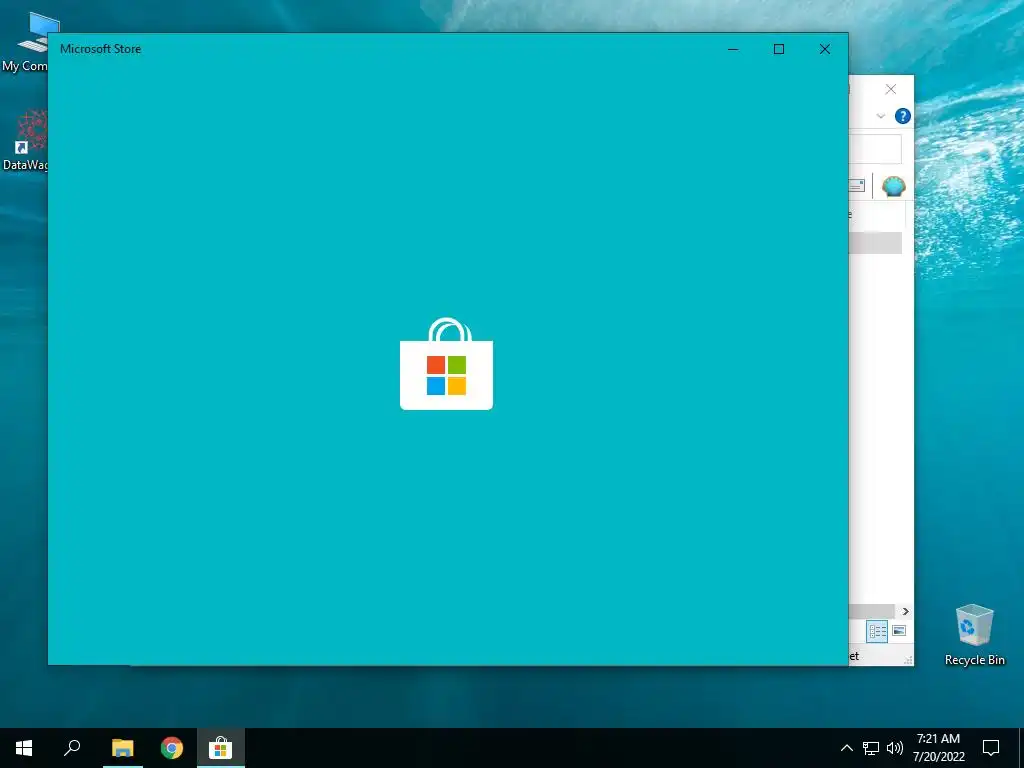1024x768 pixels.
Task: Close the background Explorer window
Action: pos(891,89)
